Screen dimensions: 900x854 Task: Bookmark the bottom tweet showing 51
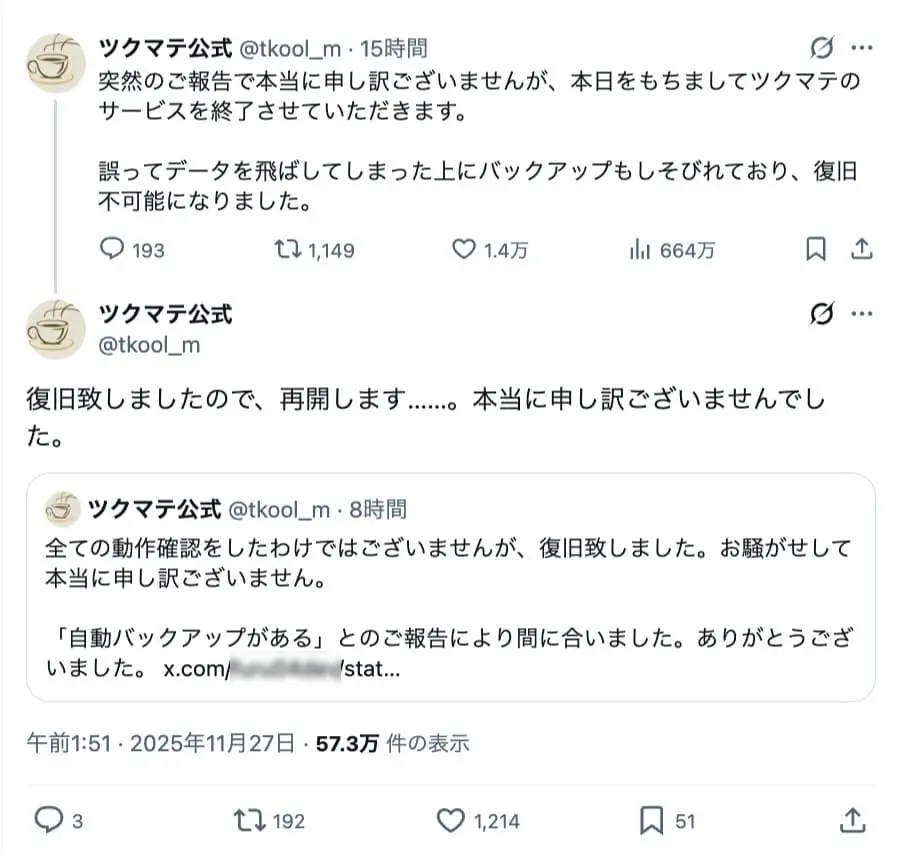point(648,820)
